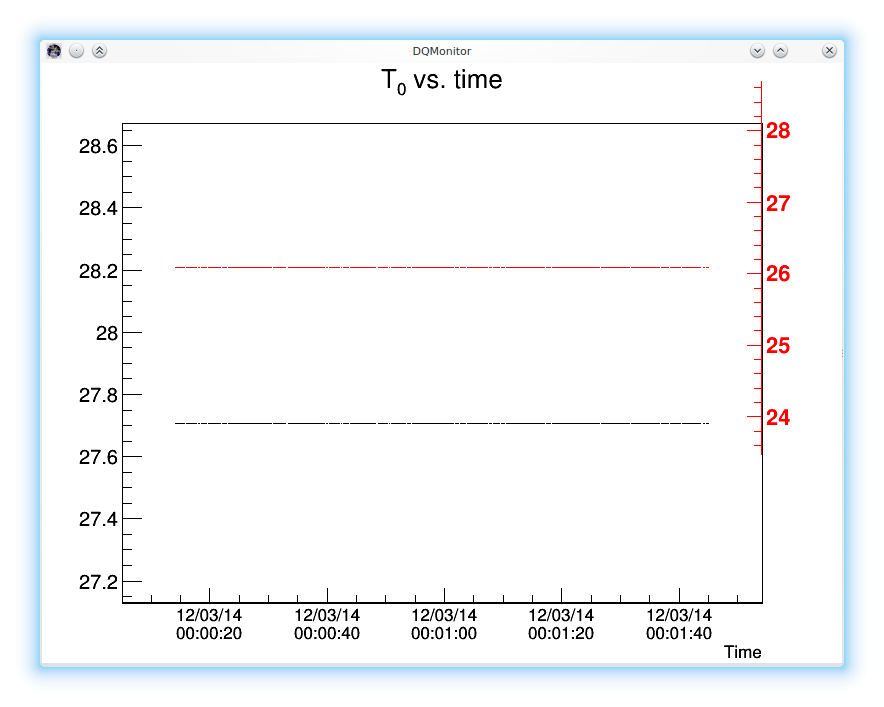Image resolution: width=884 pixels, height=707 pixels.
Task: Click the DQMonitor title text to focus the window
Action: (x=441, y=51)
